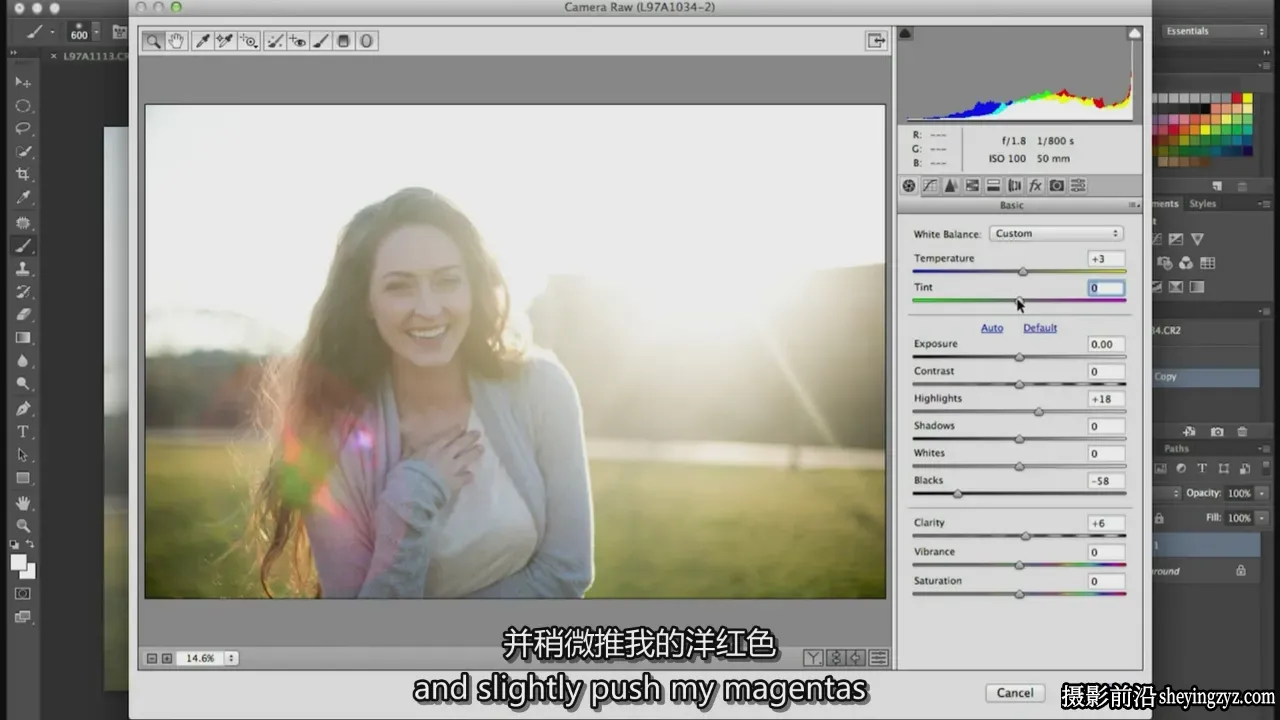Click the Saturation value field

(1106, 581)
